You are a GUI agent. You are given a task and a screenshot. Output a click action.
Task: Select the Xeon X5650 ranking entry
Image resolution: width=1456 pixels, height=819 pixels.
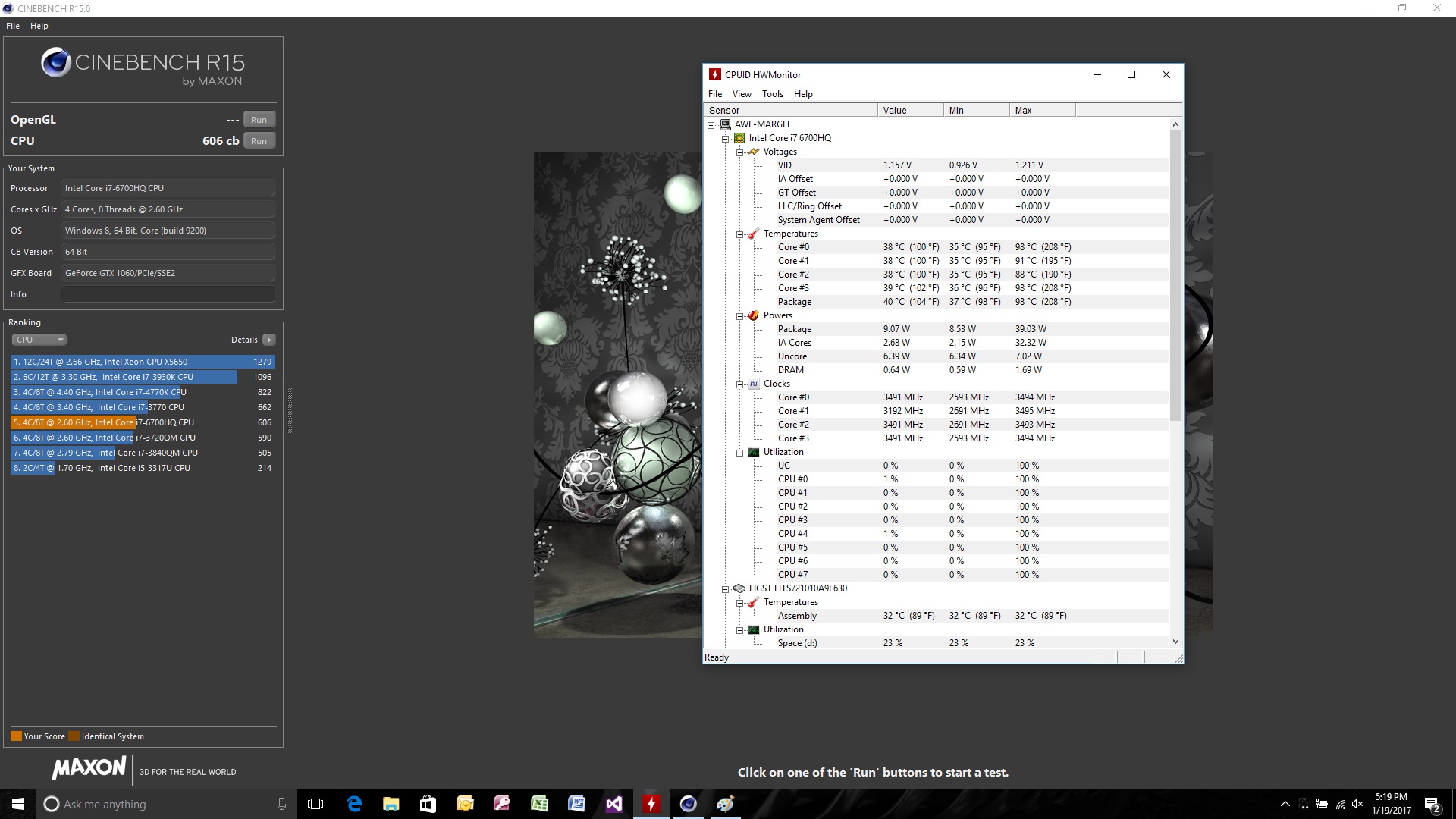(143, 362)
